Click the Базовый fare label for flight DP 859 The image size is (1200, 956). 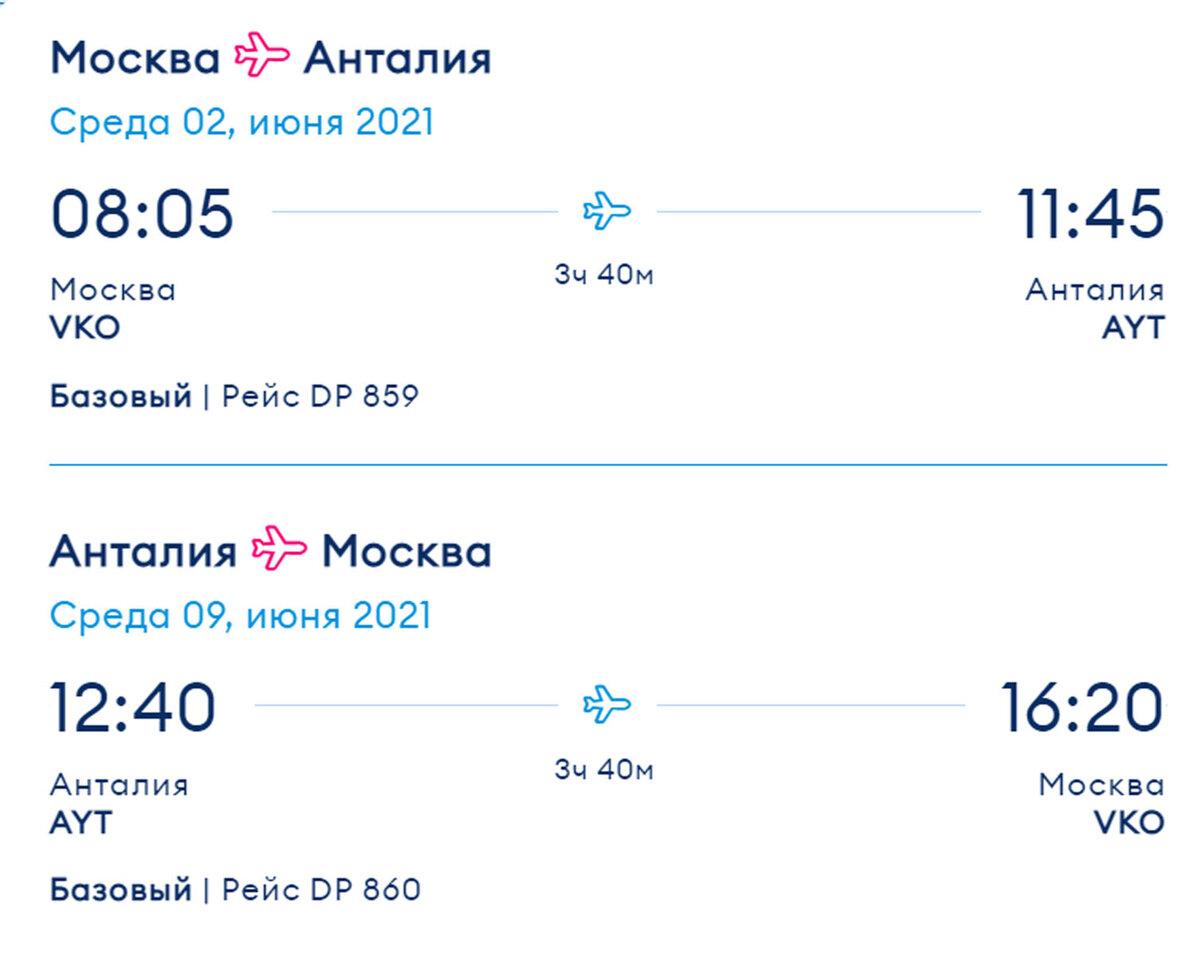121,397
